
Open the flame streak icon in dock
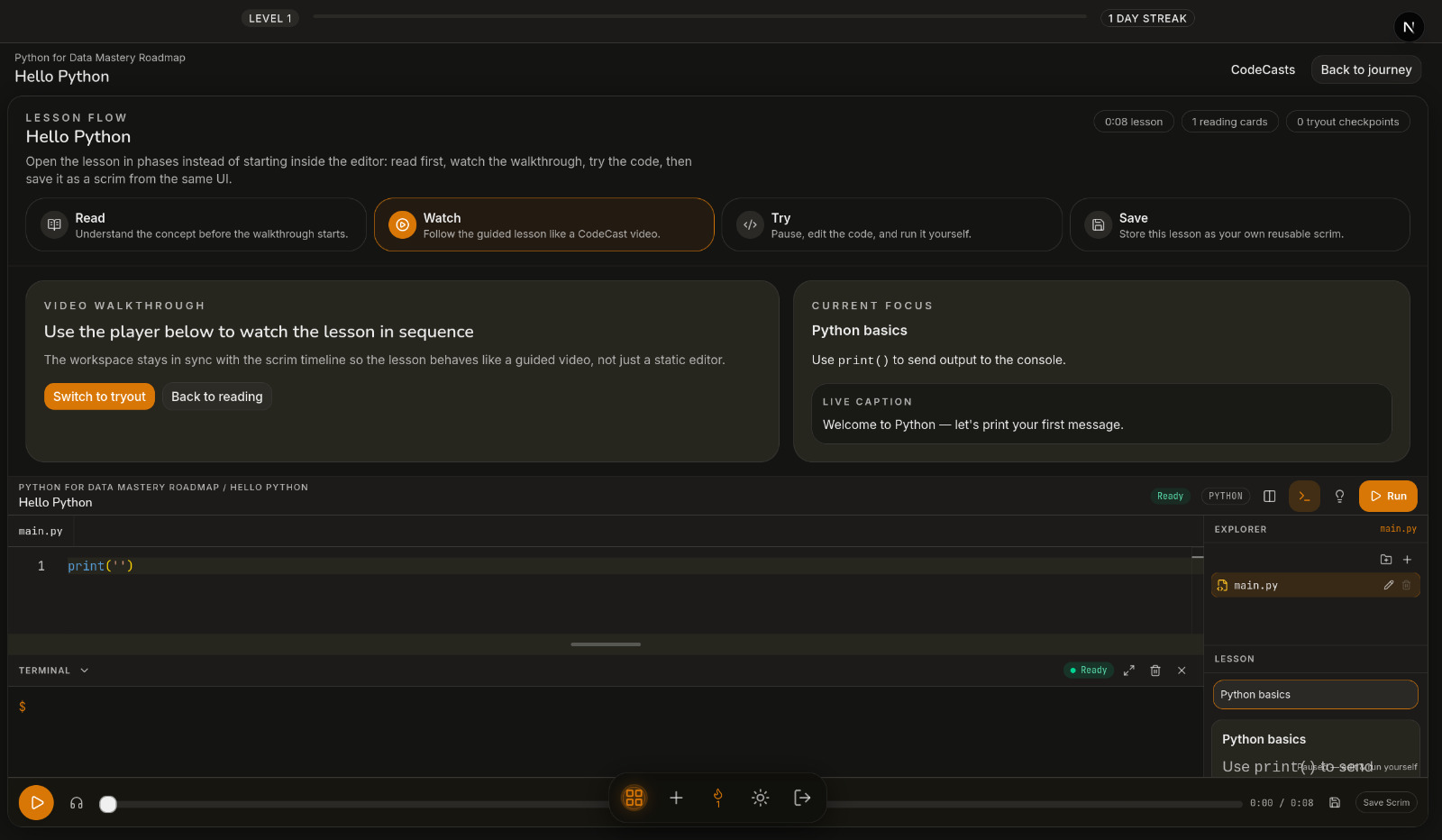point(718,798)
